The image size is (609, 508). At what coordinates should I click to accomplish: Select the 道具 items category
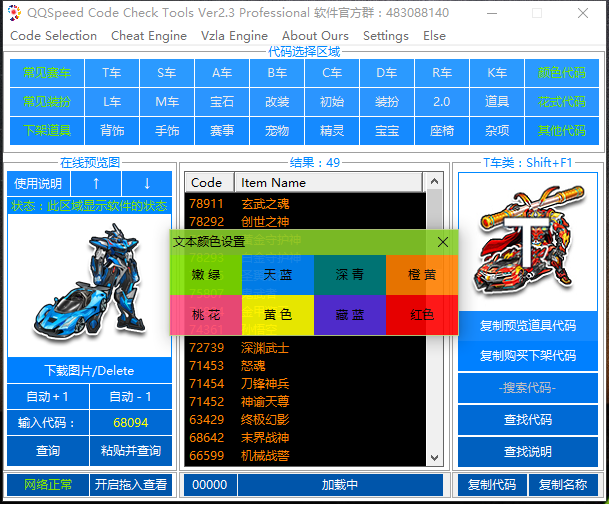(x=497, y=102)
